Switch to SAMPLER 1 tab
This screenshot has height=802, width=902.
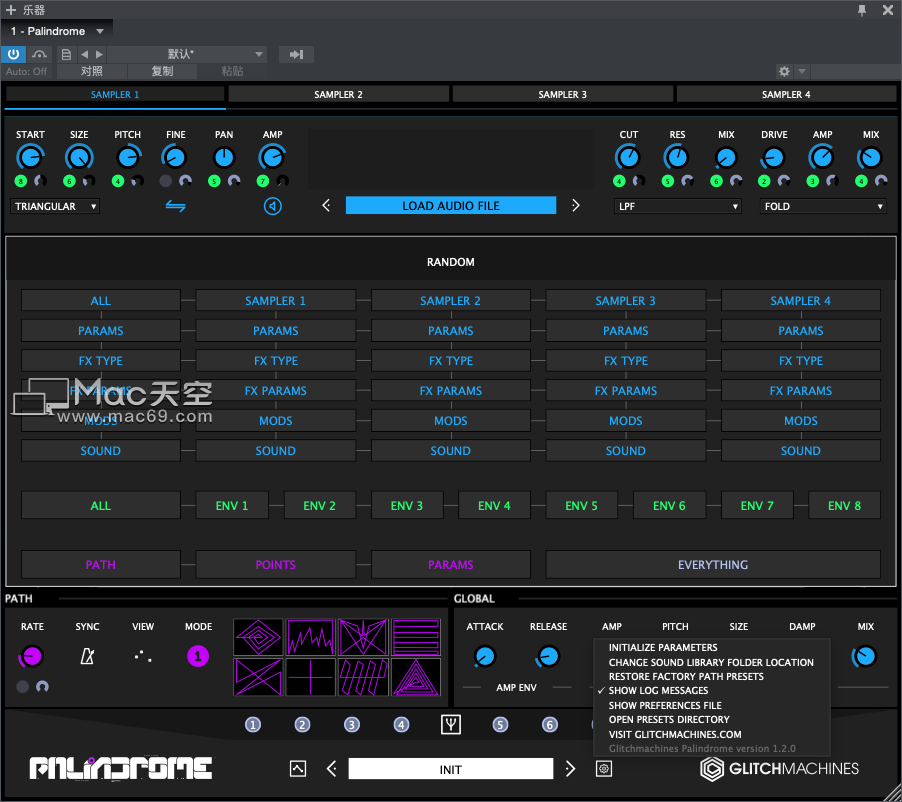114,94
